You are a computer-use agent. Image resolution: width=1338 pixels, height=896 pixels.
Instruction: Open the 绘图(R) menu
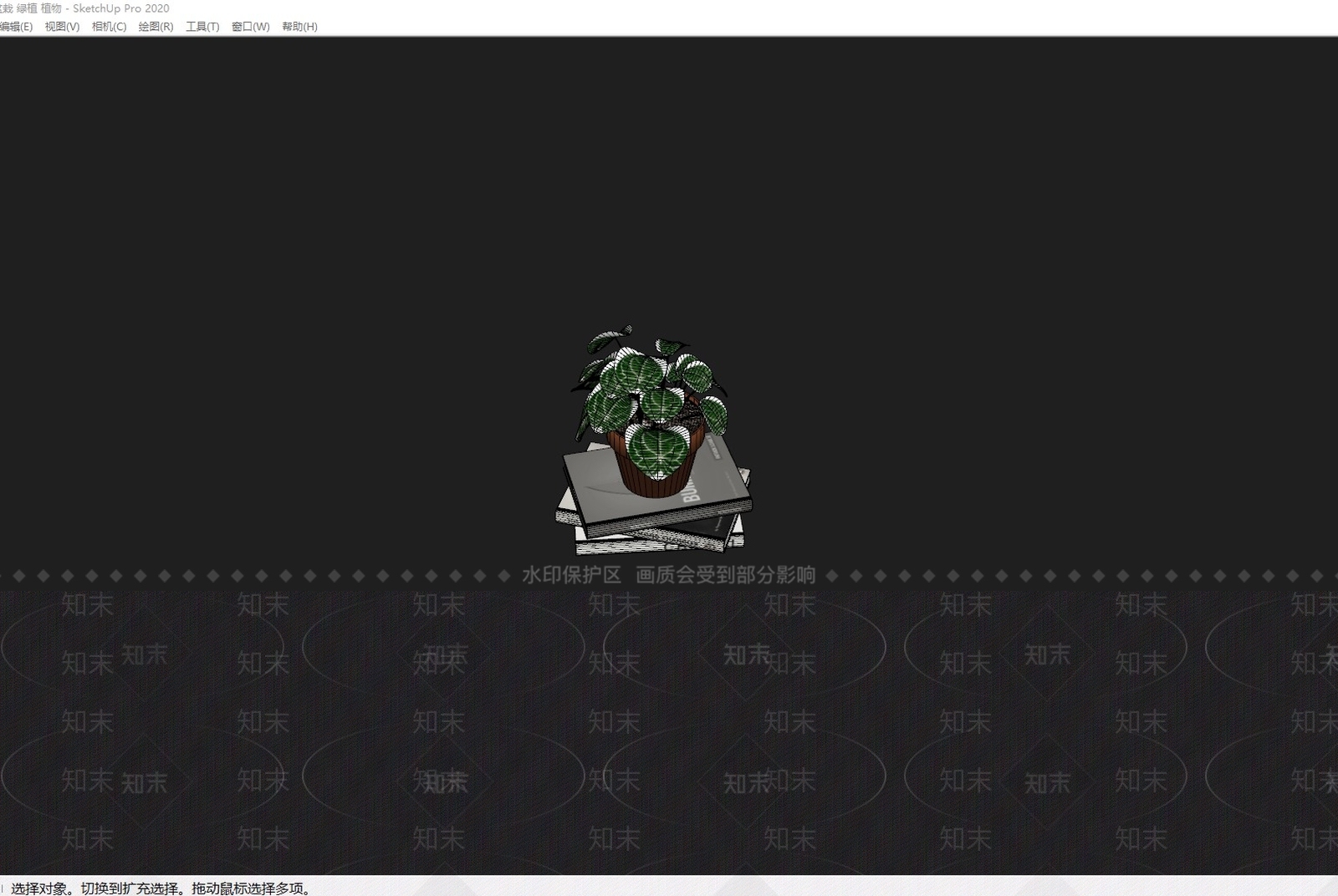pos(156,27)
